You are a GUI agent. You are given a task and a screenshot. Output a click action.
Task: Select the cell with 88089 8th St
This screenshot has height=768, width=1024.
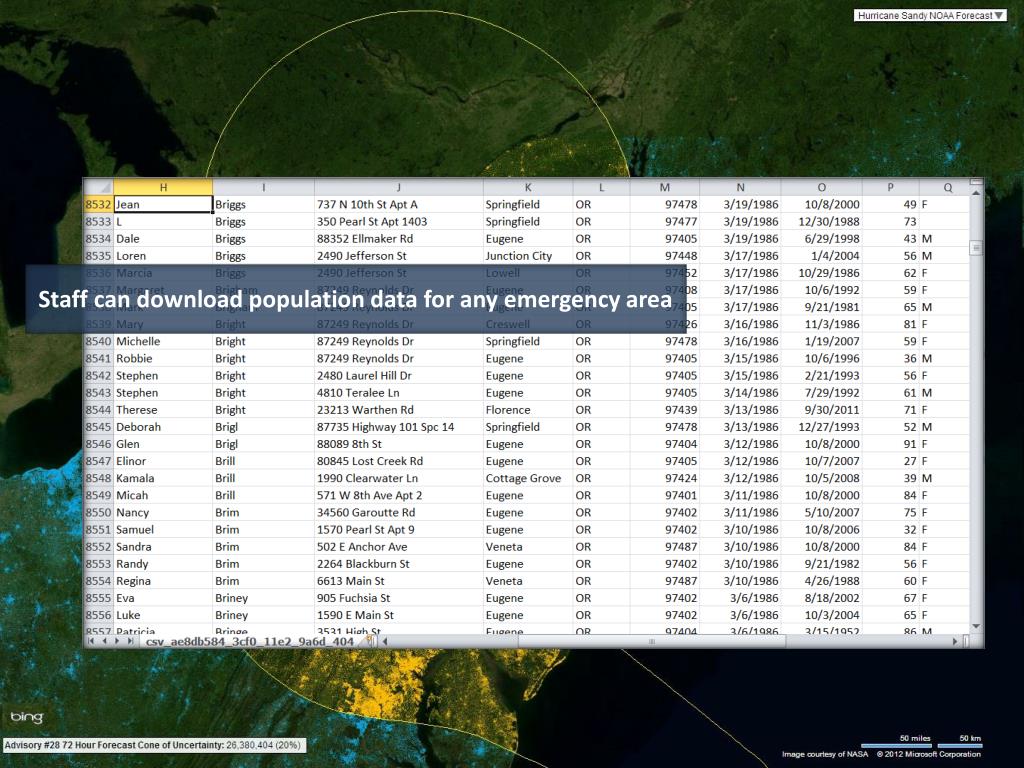[x=398, y=443]
